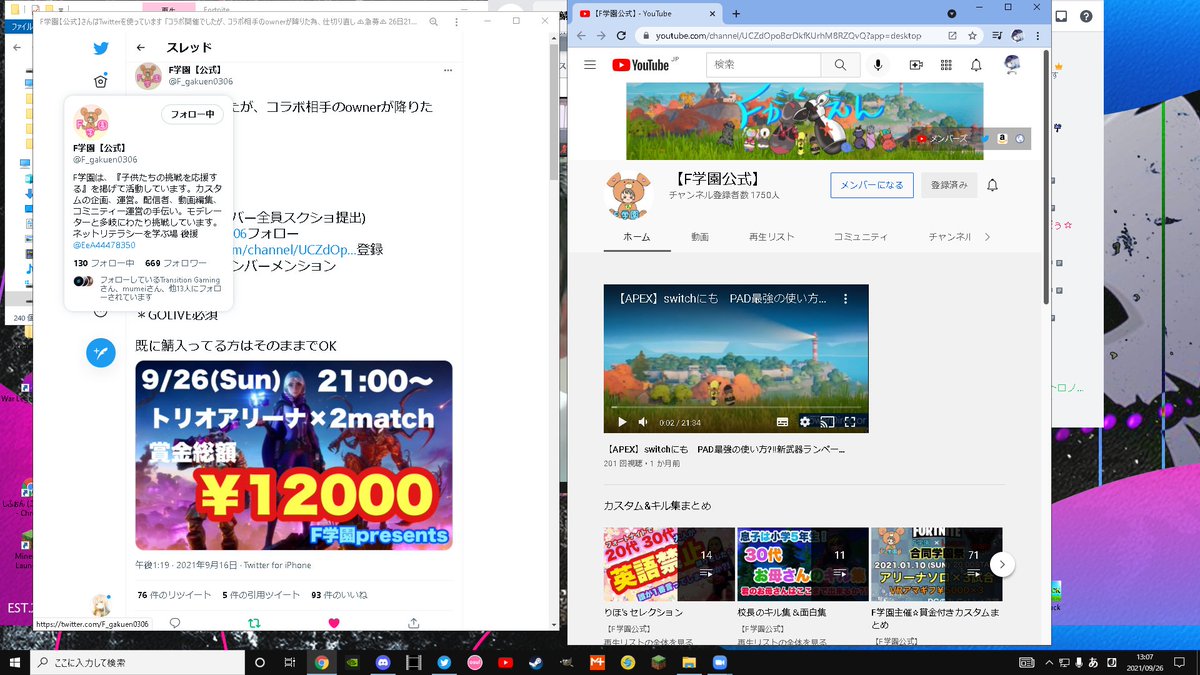Image resolution: width=1200 pixels, height=675 pixels.
Task: Toggle the フォロー中 follow button
Action: coord(192,114)
